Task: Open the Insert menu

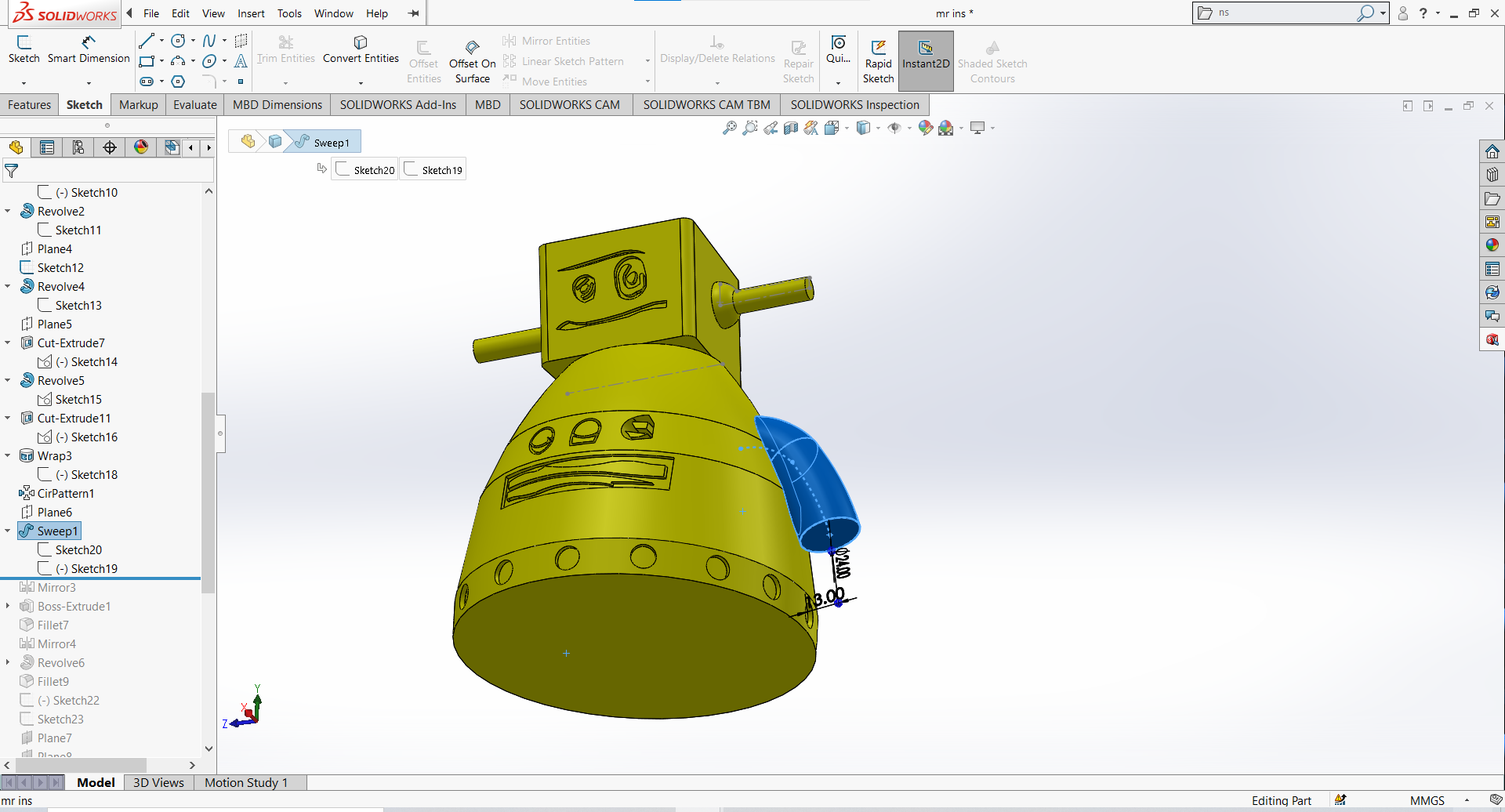Action: coord(251,13)
